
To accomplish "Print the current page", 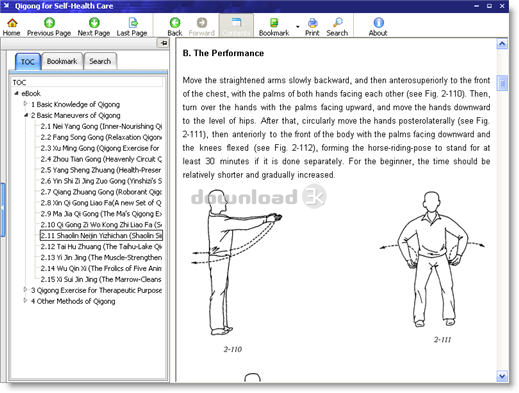I will 312,27.
